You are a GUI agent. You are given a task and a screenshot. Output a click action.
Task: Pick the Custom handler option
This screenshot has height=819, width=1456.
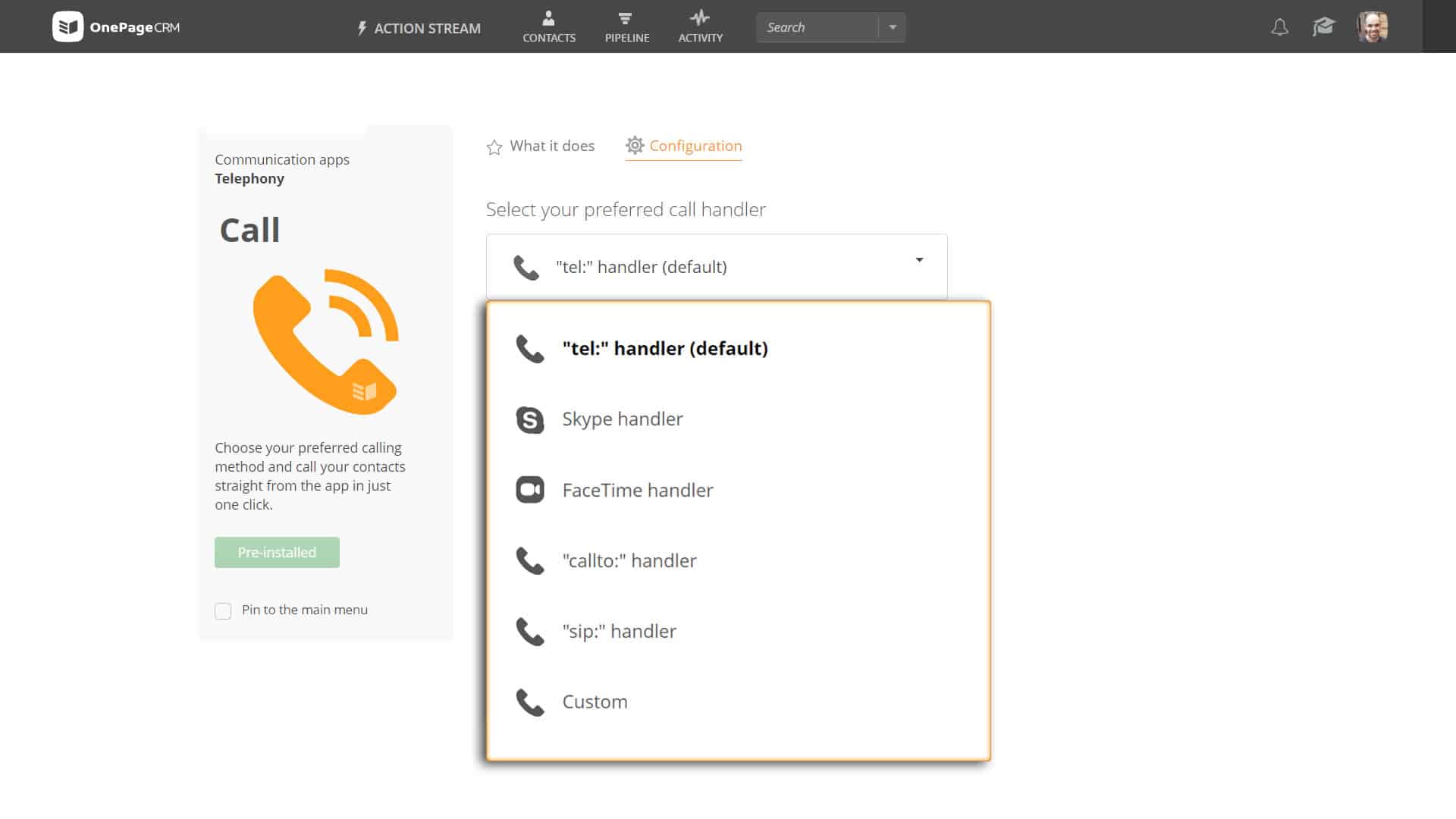(739, 701)
